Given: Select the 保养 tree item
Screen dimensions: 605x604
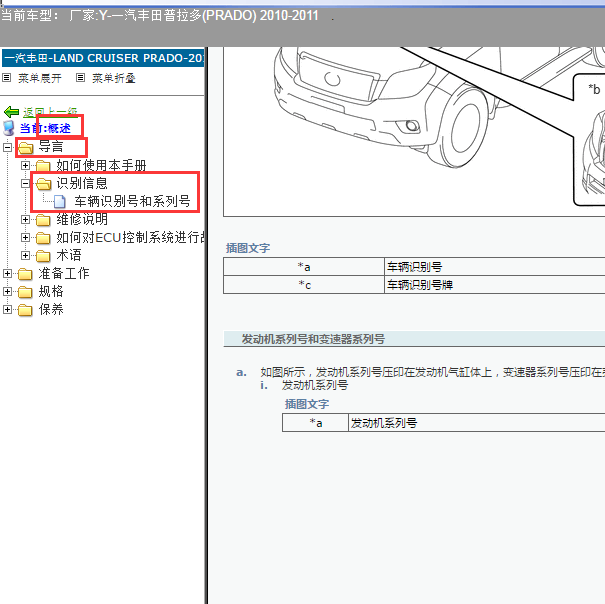Looking at the screenshot, I should (x=51, y=309).
